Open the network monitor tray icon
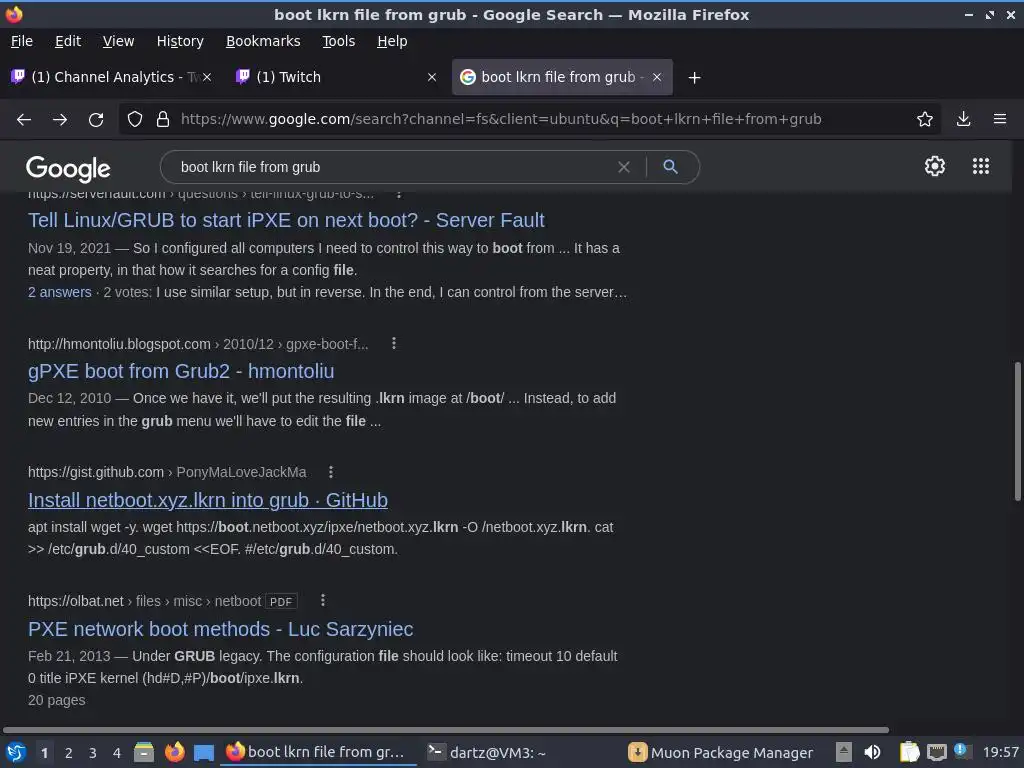Image resolution: width=1024 pixels, height=768 pixels. pyautogui.click(x=936, y=753)
